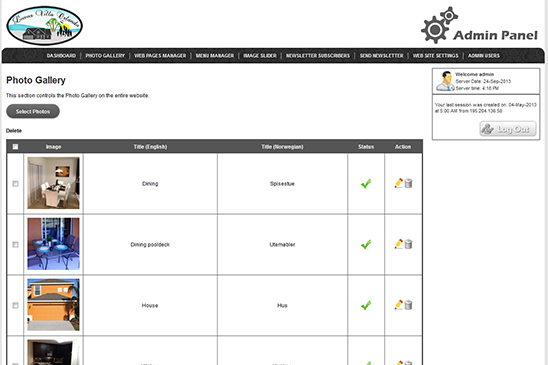Viewport: 548px width, 365px height.
Task: Toggle status checkmark for Dining
Action: [x=366, y=184]
